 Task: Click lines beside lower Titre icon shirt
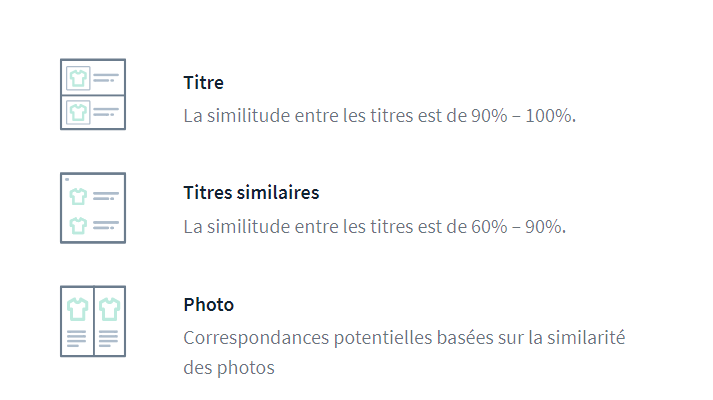106,112
